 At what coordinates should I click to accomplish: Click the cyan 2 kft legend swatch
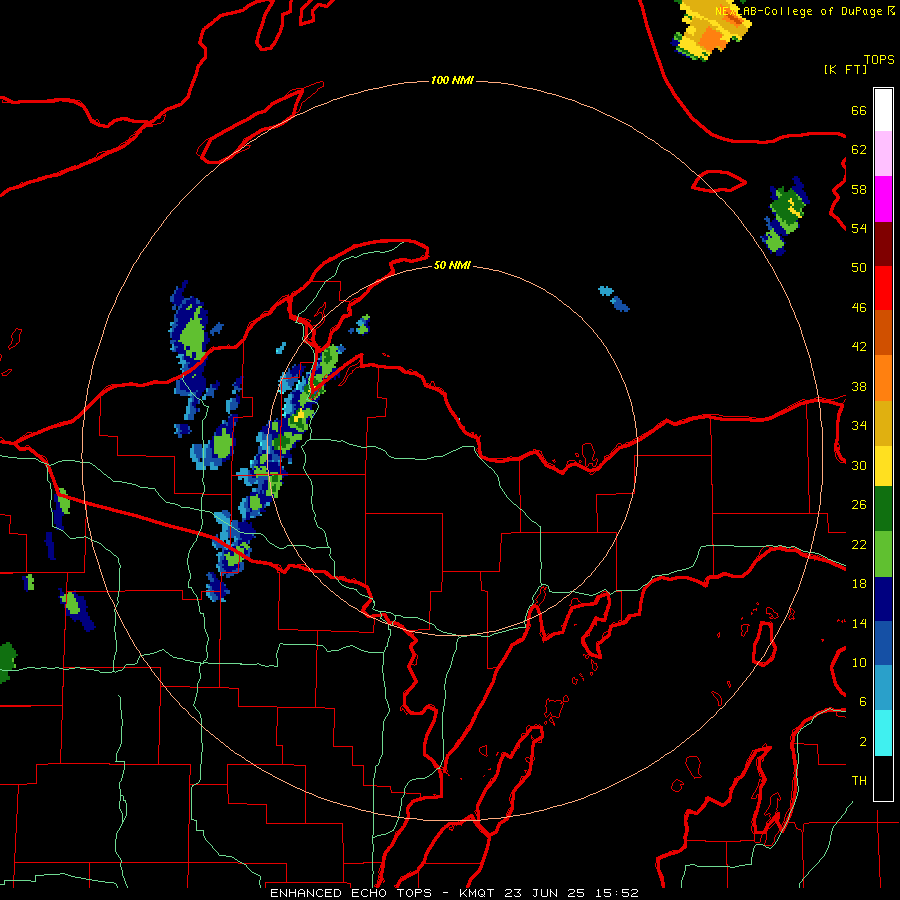click(x=883, y=733)
